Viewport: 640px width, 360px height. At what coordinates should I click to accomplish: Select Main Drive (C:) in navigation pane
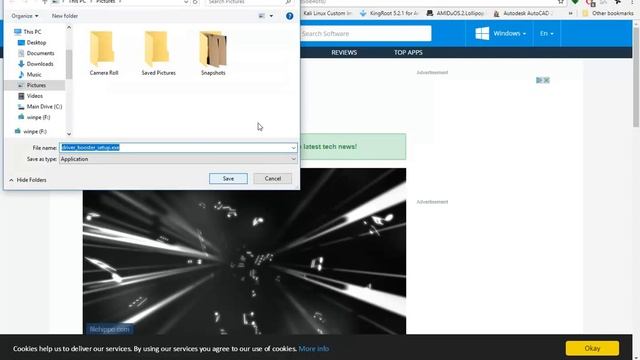(44, 106)
